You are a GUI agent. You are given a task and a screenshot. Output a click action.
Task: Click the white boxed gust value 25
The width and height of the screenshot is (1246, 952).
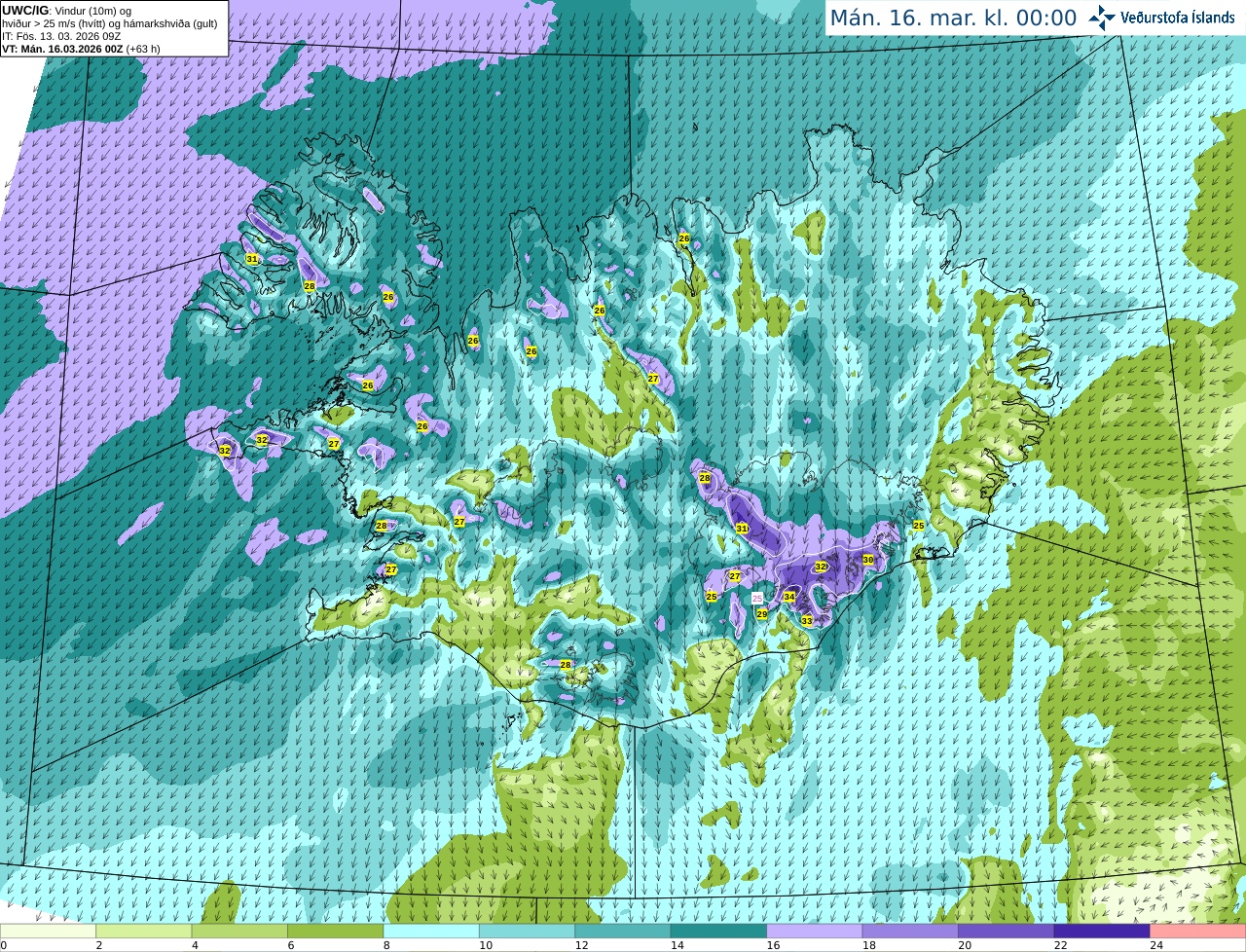point(757,599)
